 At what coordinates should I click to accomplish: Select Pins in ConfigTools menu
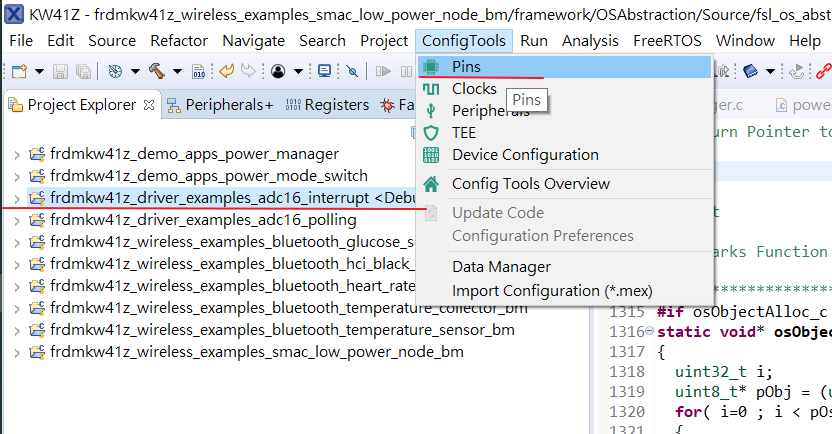pyautogui.click(x=565, y=67)
